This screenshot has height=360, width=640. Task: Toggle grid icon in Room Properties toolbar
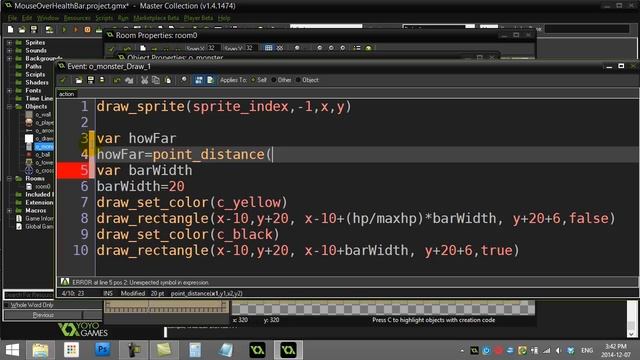pos(269,48)
